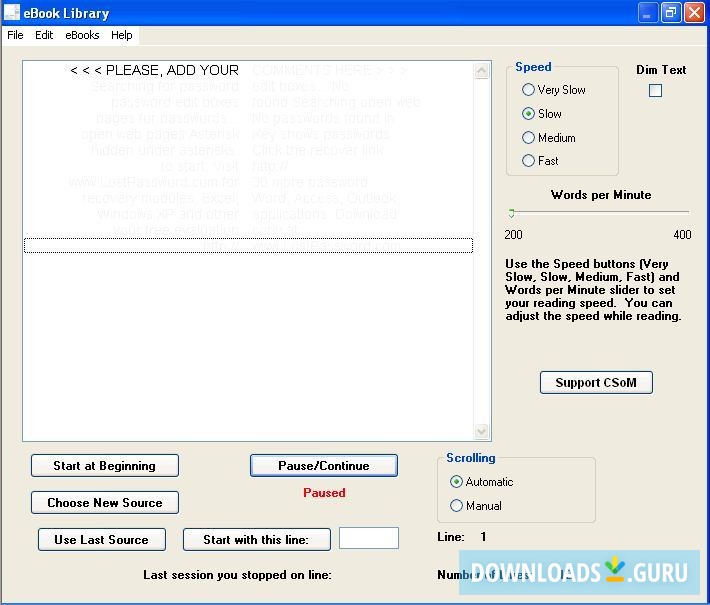Click the red Paused status label
This screenshot has width=710, height=605.
point(324,493)
